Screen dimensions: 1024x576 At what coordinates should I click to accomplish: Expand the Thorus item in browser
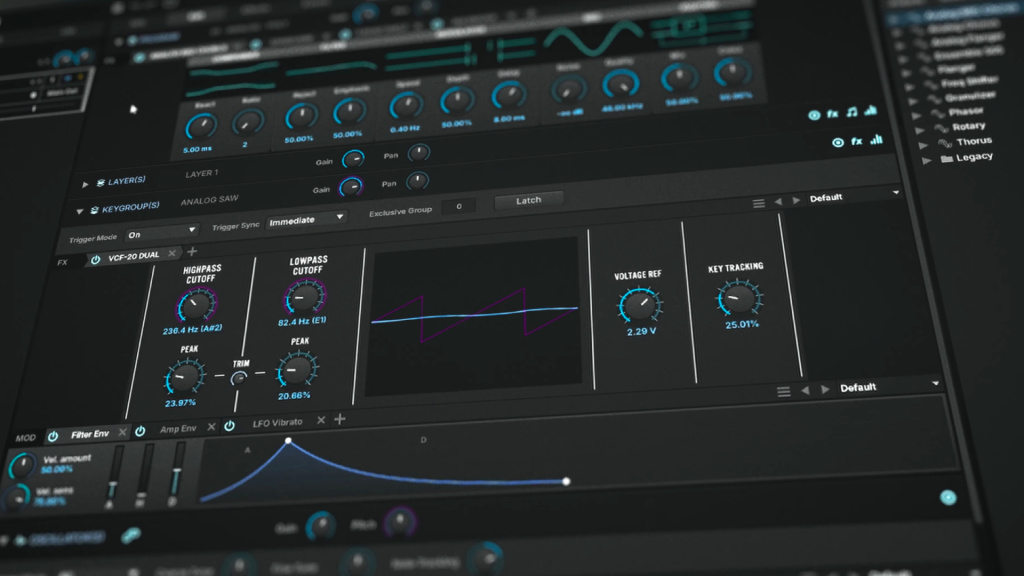coord(923,145)
